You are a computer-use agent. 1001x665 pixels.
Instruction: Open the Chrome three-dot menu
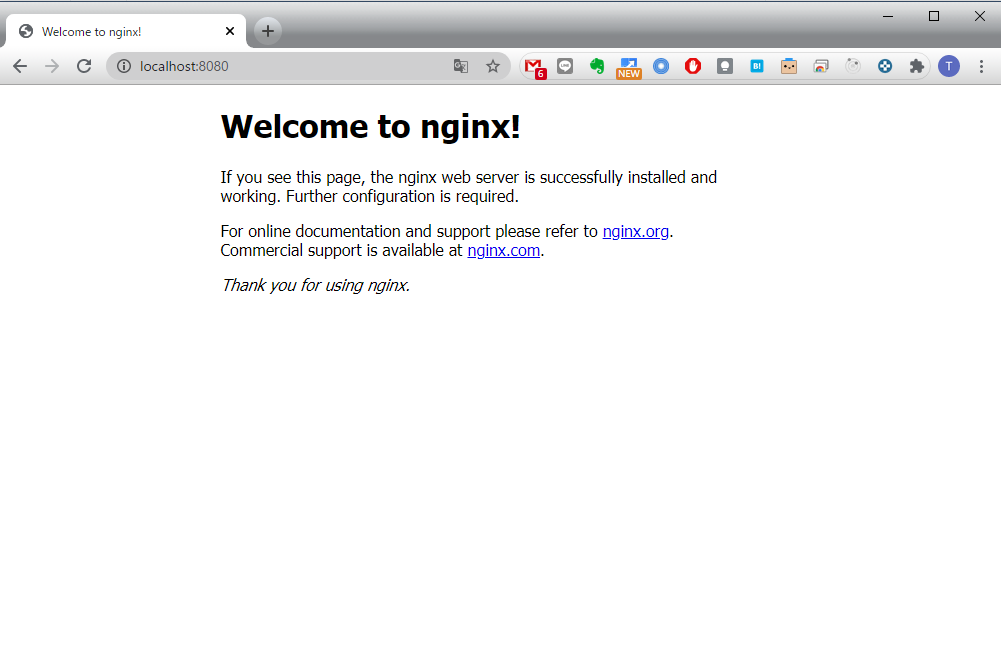981,66
